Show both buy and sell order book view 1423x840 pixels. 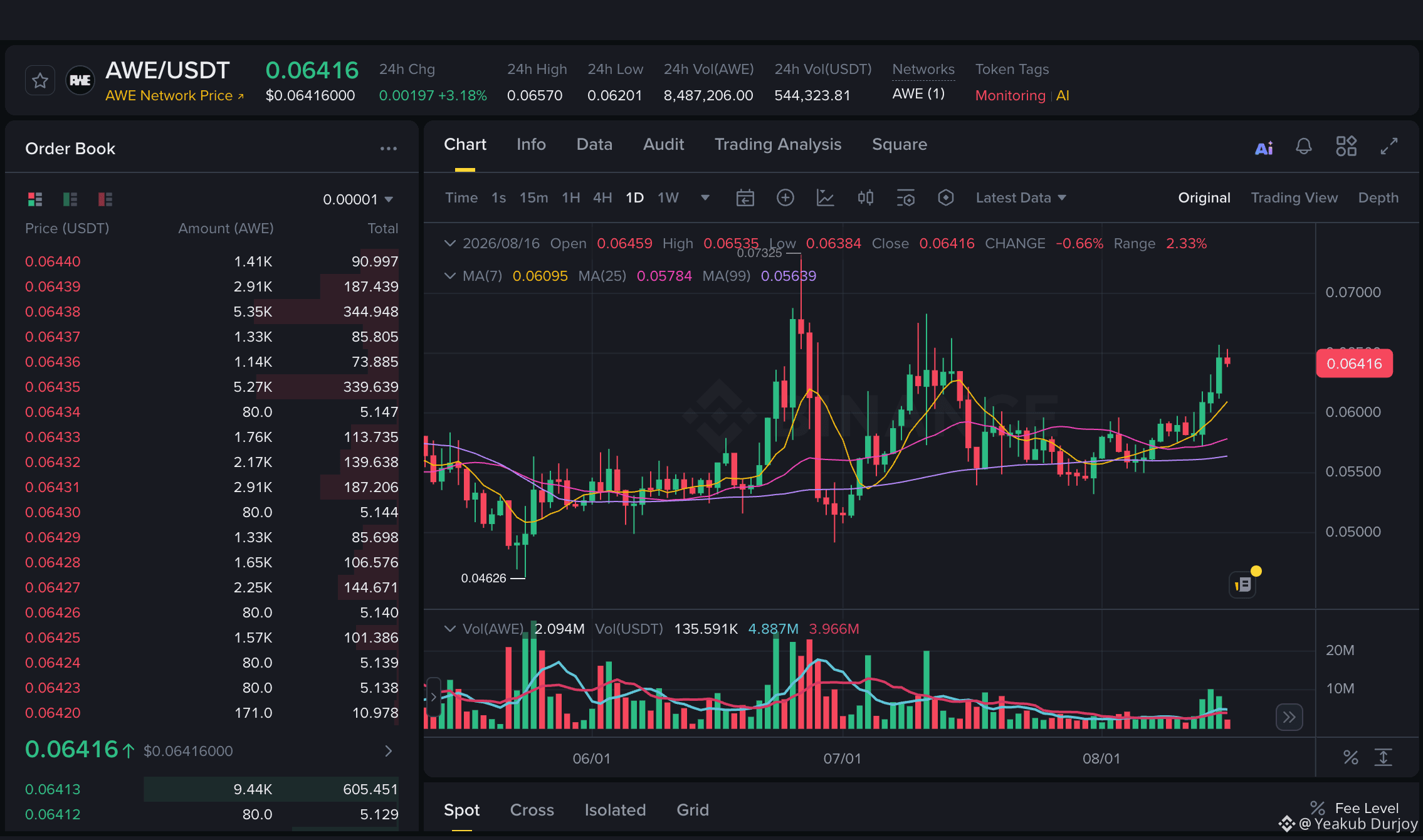pos(35,199)
